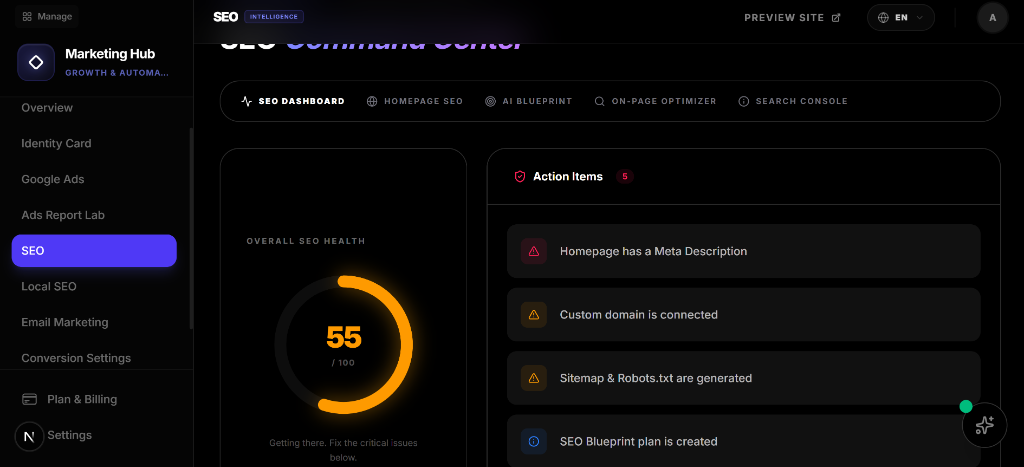Click the Plan & Billing card icon
This screenshot has width=1024, height=467.
click(29, 399)
